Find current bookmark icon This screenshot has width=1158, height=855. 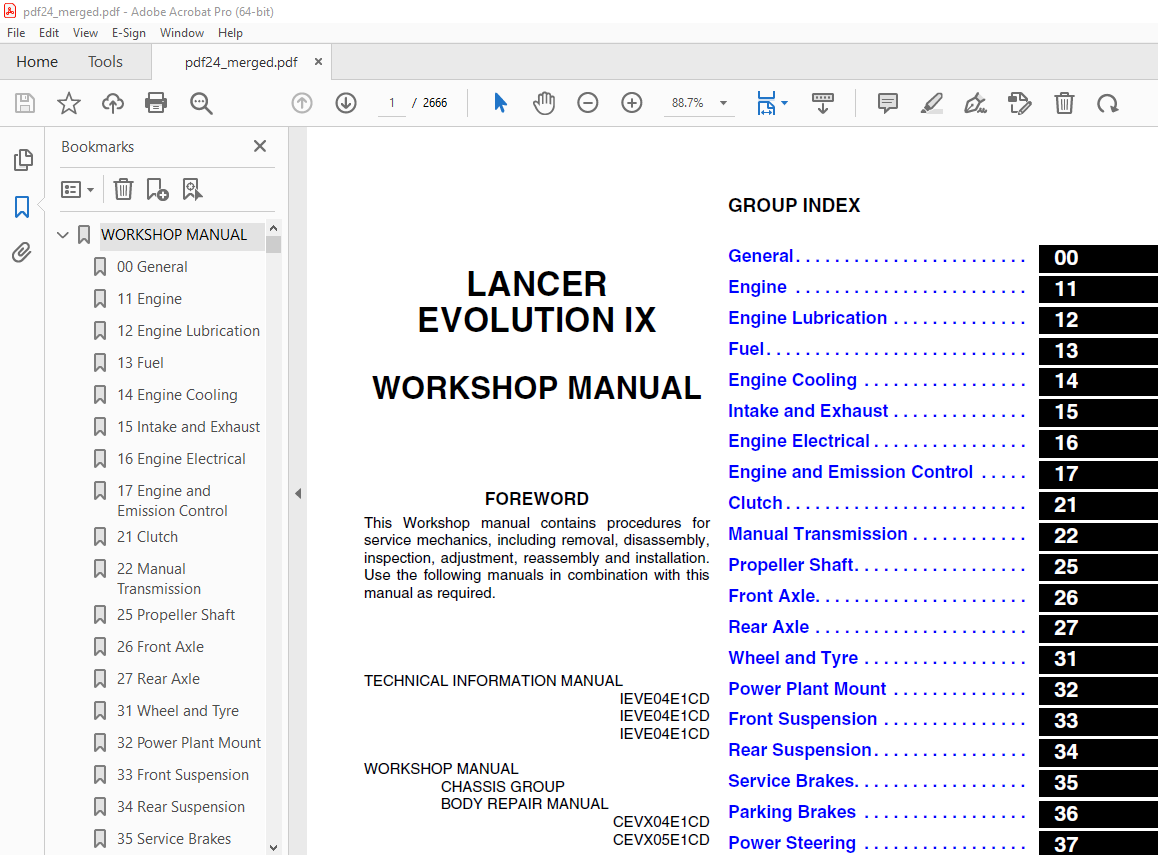(x=192, y=190)
